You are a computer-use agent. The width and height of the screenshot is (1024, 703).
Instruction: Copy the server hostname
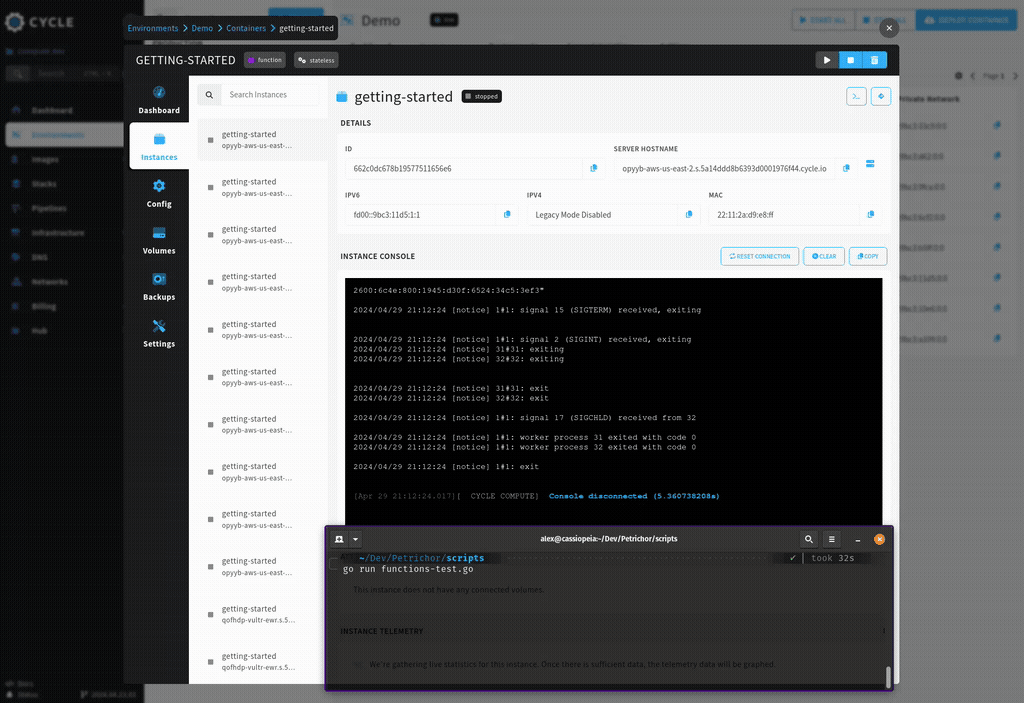coord(846,169)
